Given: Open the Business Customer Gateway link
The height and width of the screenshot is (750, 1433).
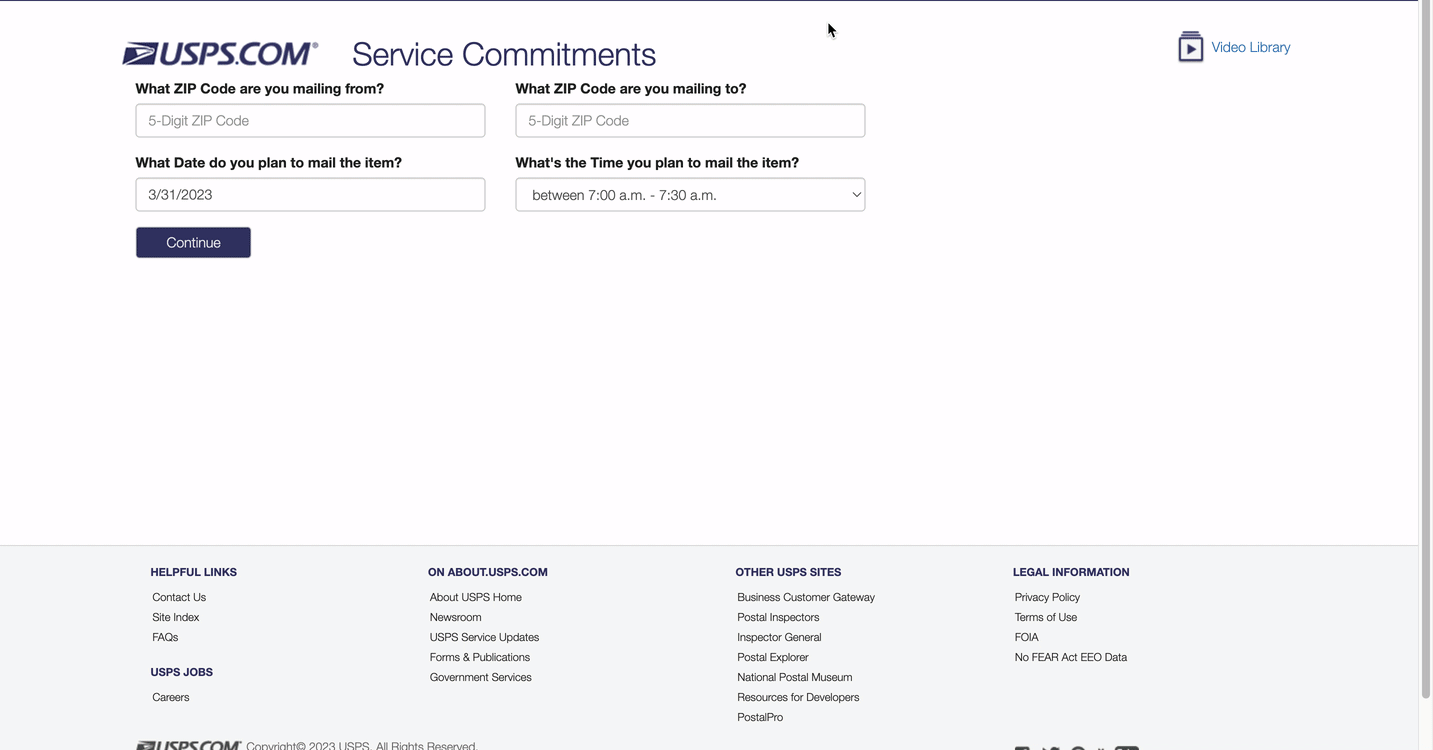Looking at the screenshot, I should [x=806, y=597].
